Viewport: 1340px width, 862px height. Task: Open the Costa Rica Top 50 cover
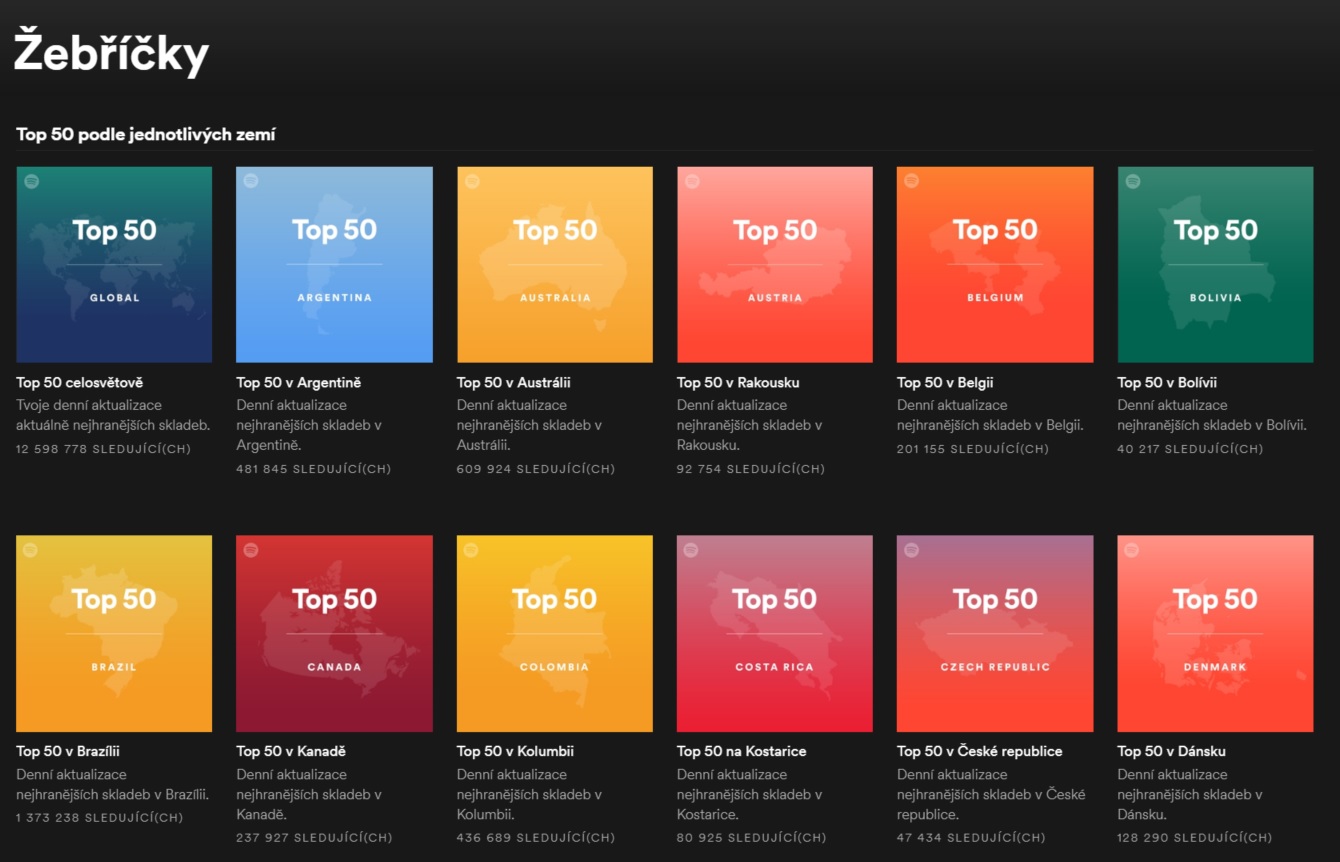775,633
